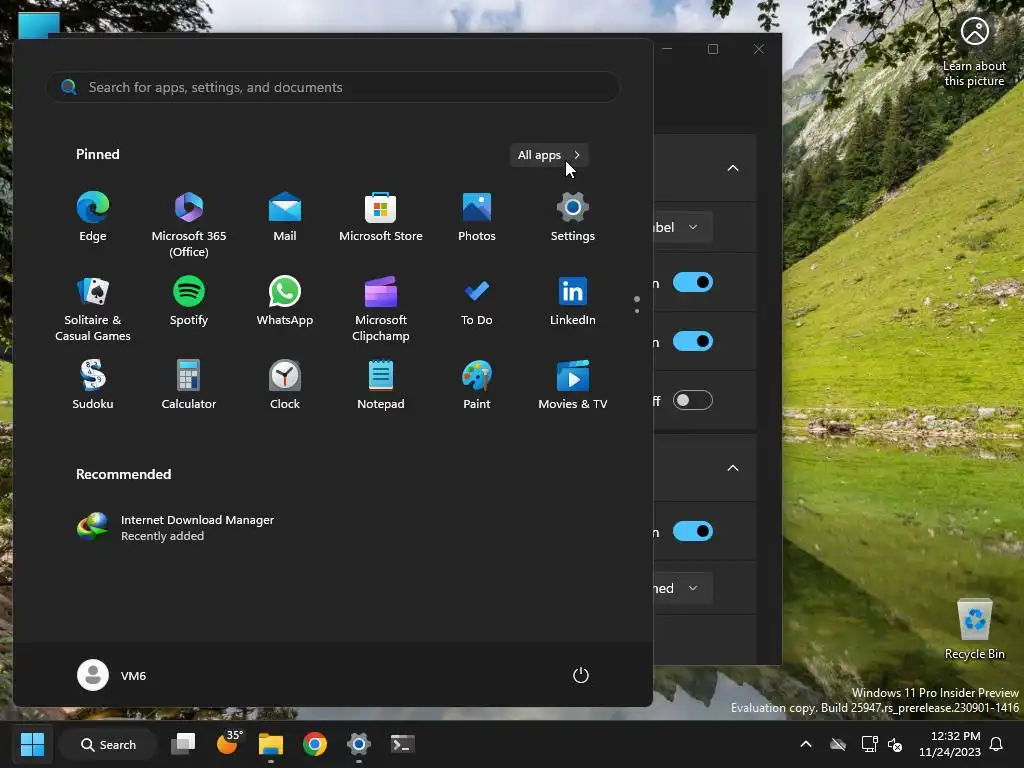Open Edge from pinned apps

point(93,217)
